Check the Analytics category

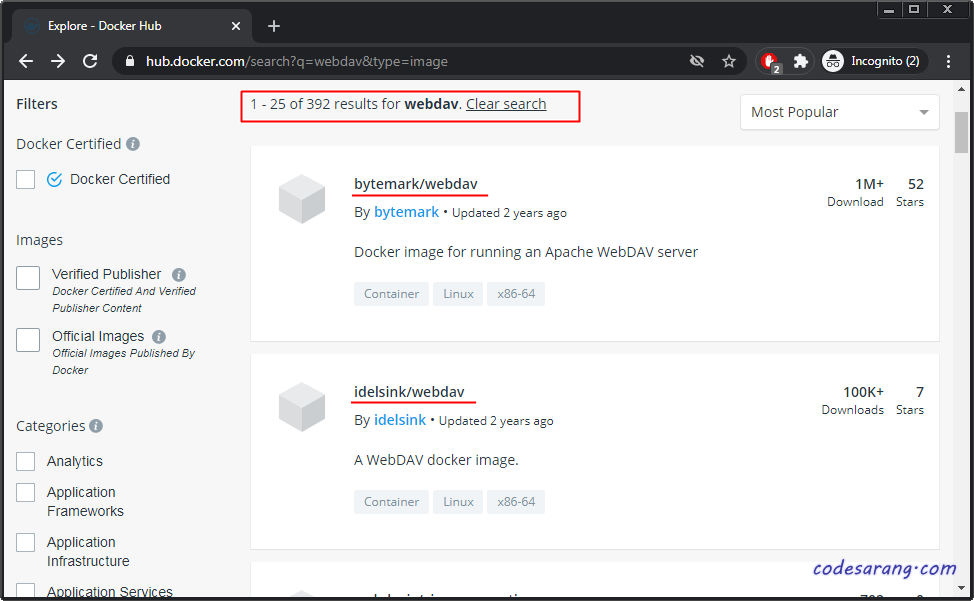[x=25, y=461]
